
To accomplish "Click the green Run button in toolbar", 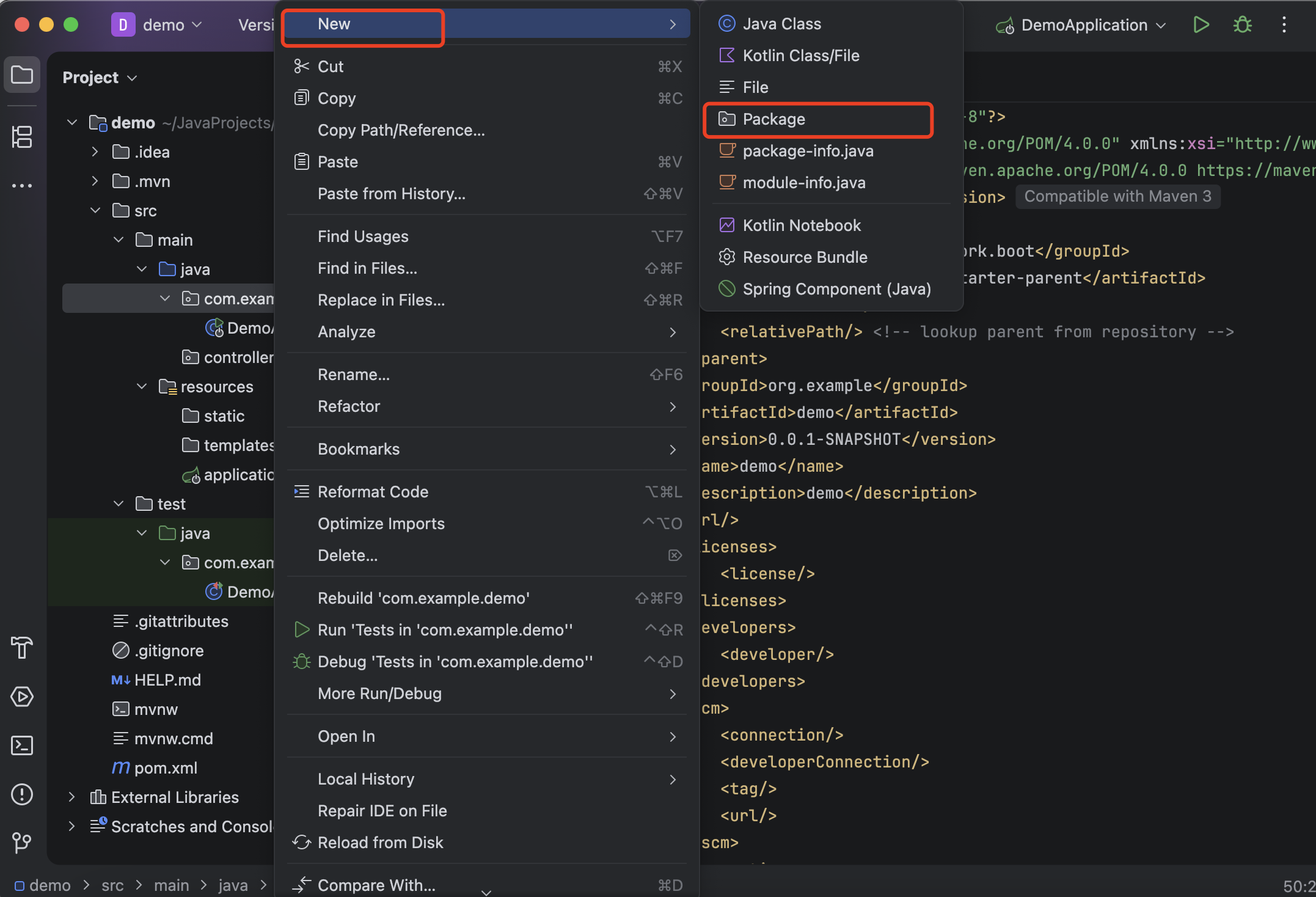I will 1201,25.
